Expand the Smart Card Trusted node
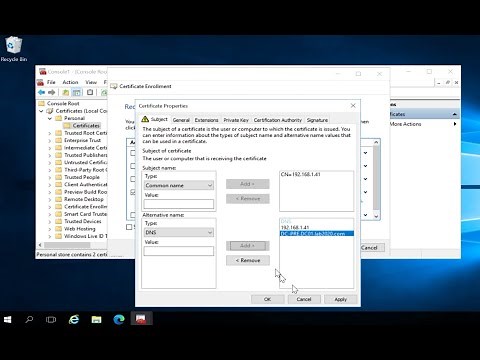 pyautogui.click(x=50, y=214)
